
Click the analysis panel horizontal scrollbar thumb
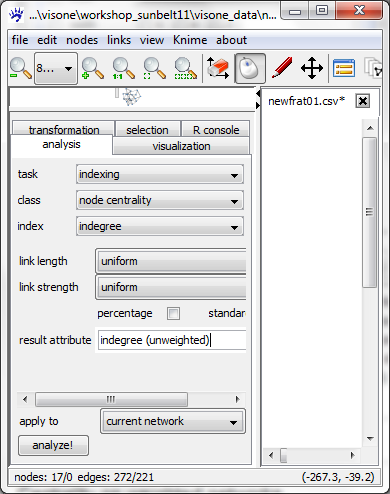tap(111, 399)
